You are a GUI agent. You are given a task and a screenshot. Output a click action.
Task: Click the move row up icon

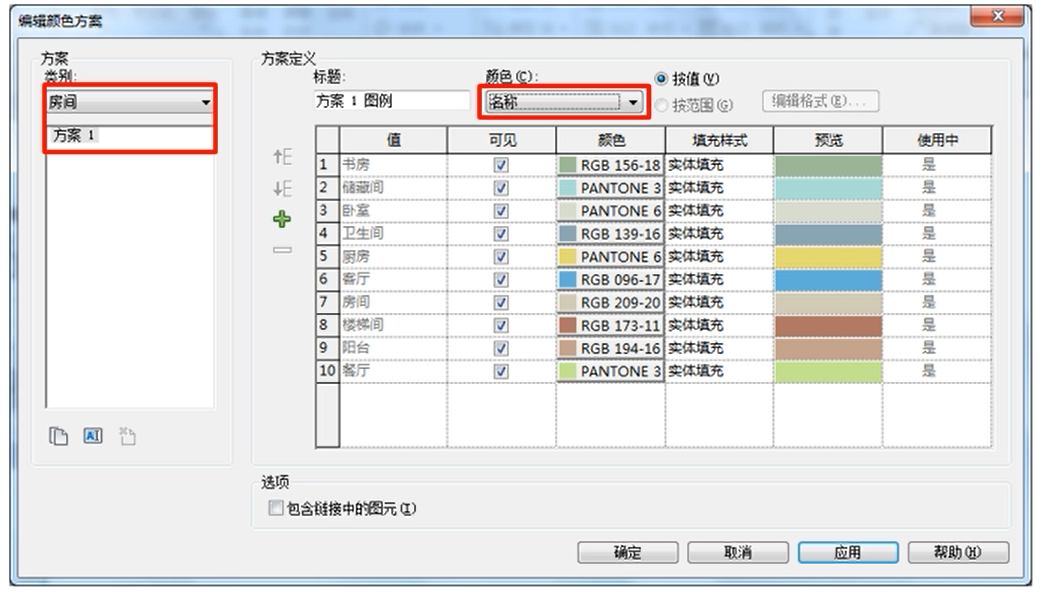point(283,158)
